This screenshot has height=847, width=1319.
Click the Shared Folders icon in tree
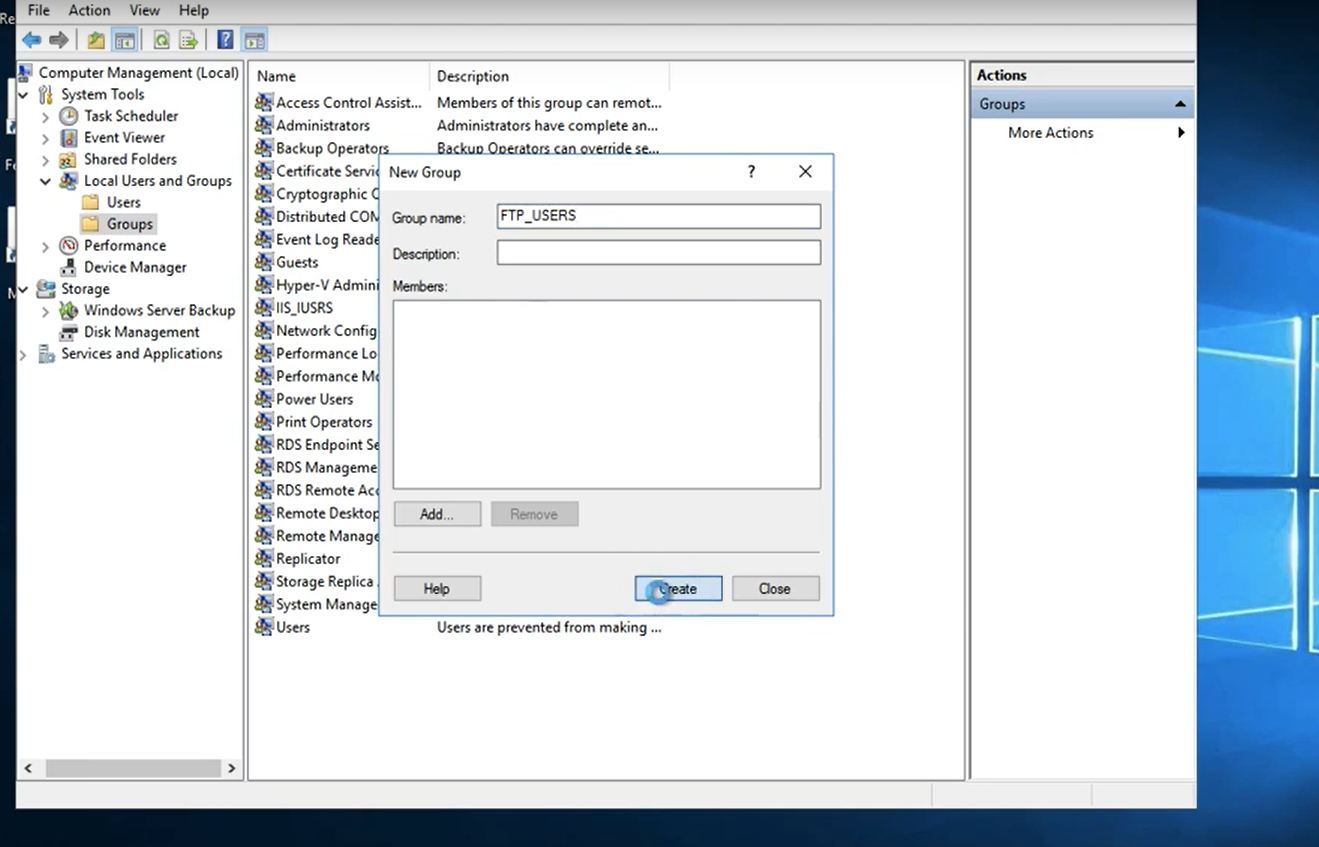[x=68, y=159]
